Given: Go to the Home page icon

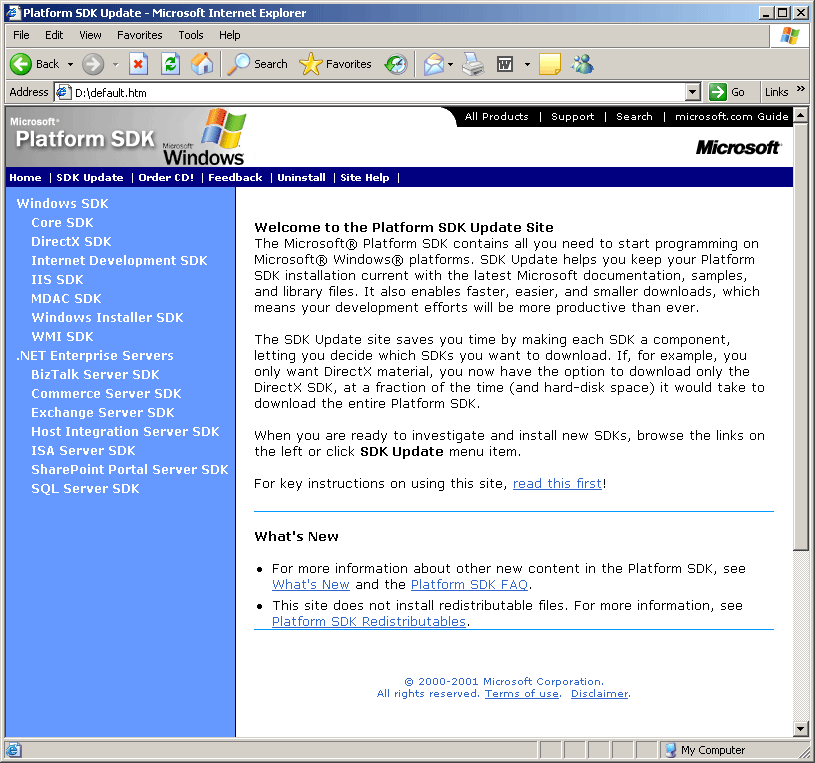Looking at the screenshot, I should click(x=202, y=64).
